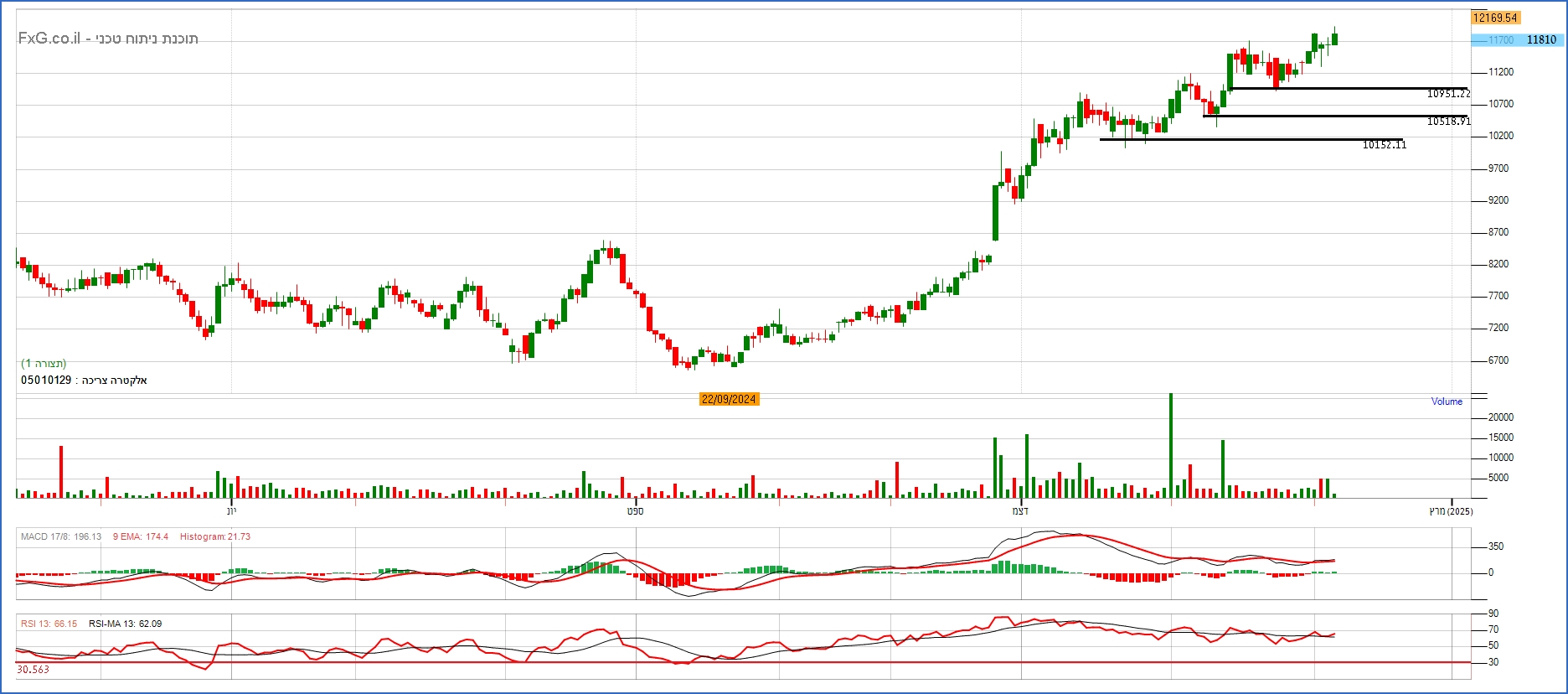Click the RSI 13 indicator label
The image size is (1568, 694).
coord(49,624)
